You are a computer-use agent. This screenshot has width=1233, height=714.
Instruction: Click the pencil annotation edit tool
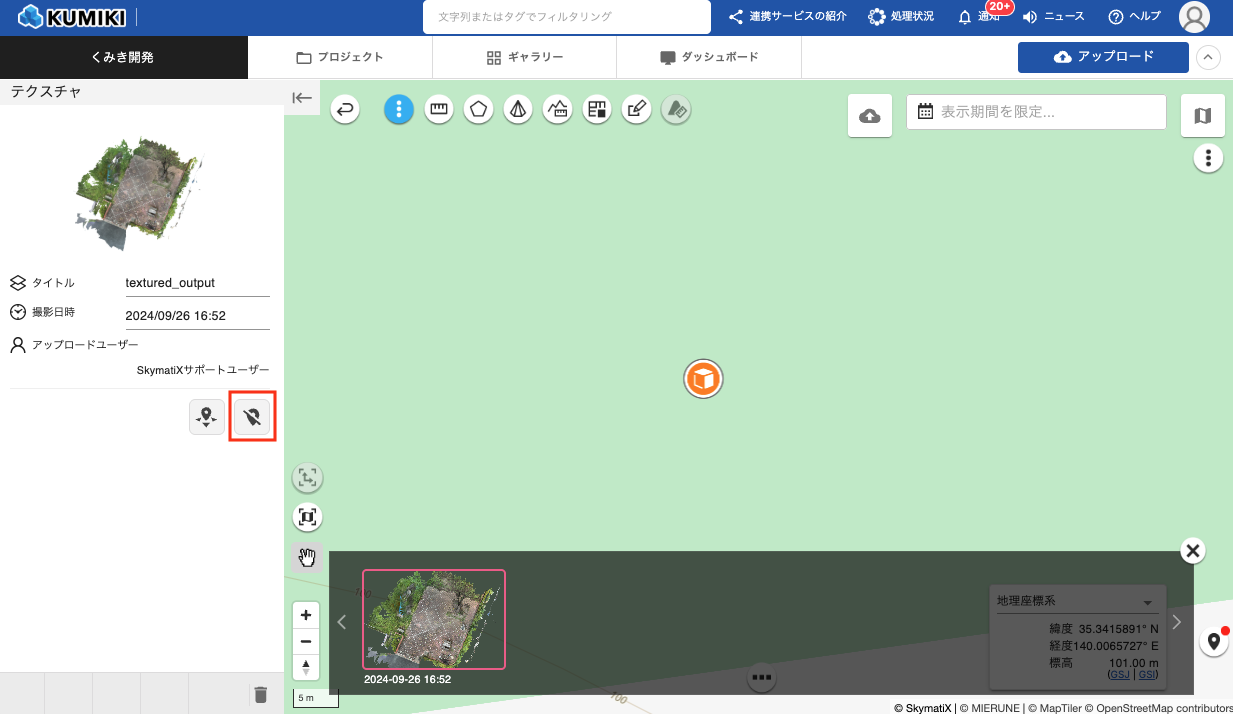click(x=637, y=110)
